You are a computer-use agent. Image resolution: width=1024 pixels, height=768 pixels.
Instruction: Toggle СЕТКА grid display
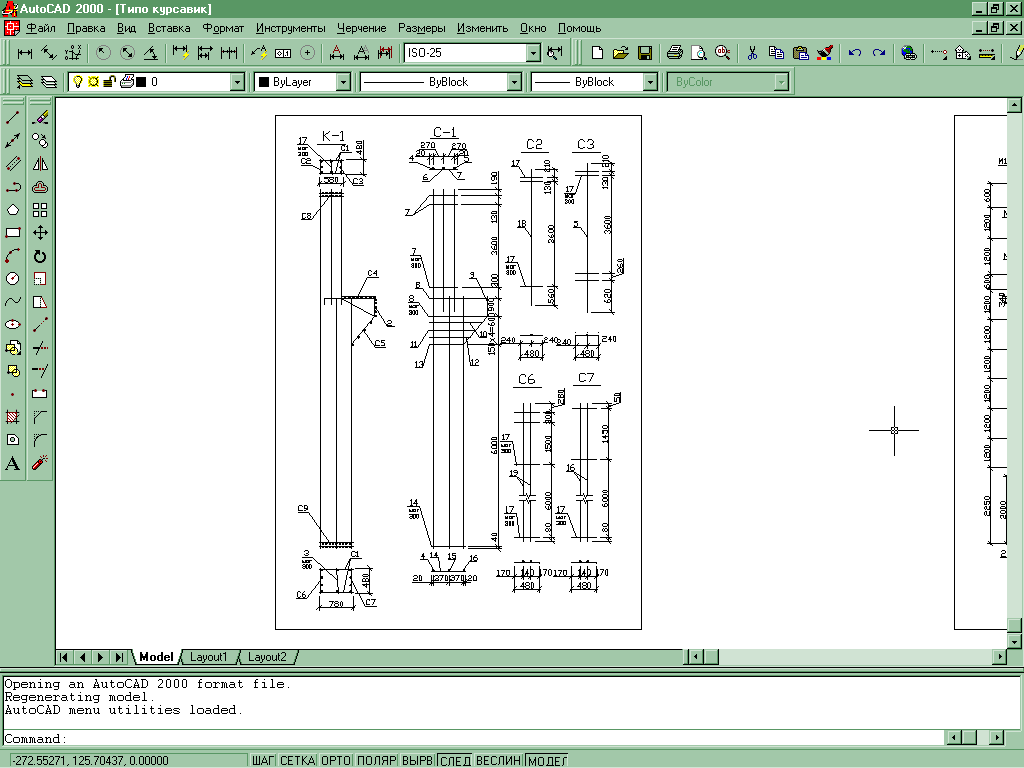coord(297,761)
